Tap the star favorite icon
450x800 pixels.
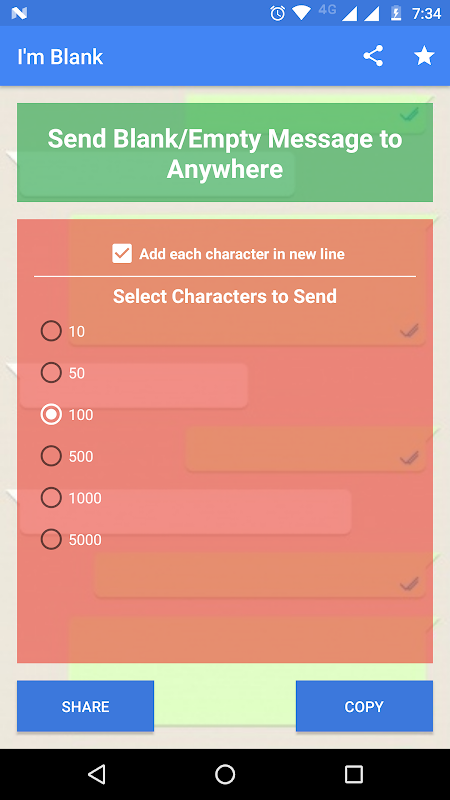click(x=424, y=56)
